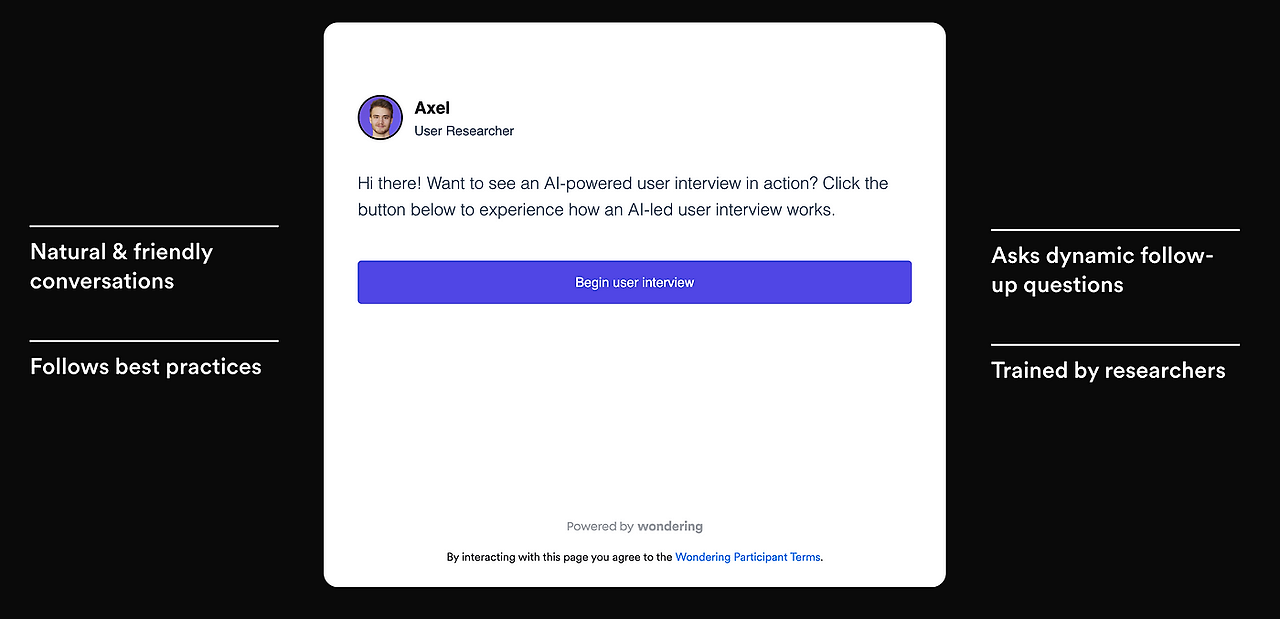The height and width of the screenshot is (619, 1280).
Task: Click the Natural & friendly conversations label
Action: coord(121,266)
